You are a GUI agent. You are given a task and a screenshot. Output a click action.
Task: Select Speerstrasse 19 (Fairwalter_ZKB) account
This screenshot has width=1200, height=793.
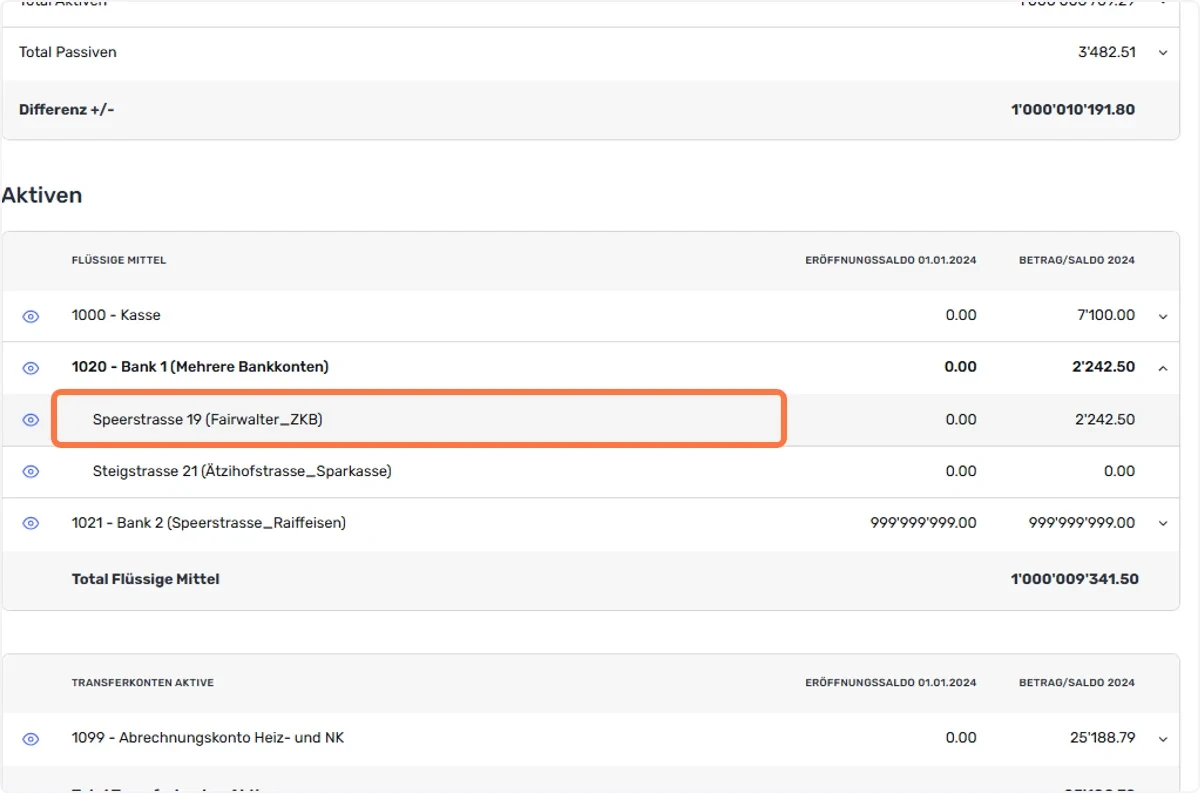[207, 419]
